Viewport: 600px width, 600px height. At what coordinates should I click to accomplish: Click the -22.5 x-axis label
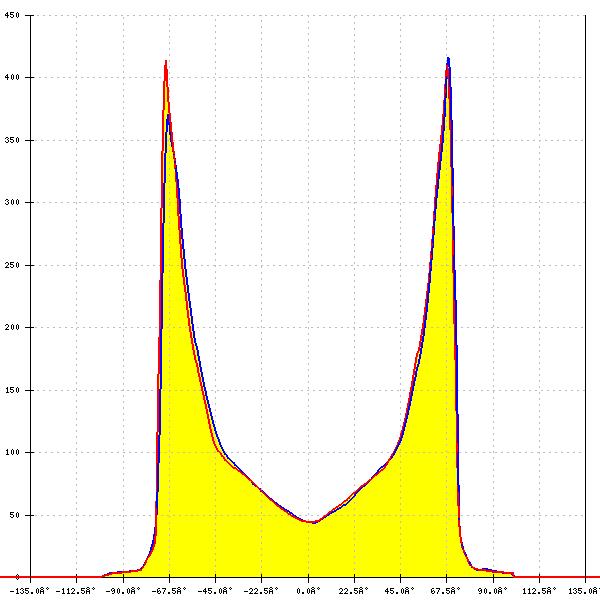[261, 591]
